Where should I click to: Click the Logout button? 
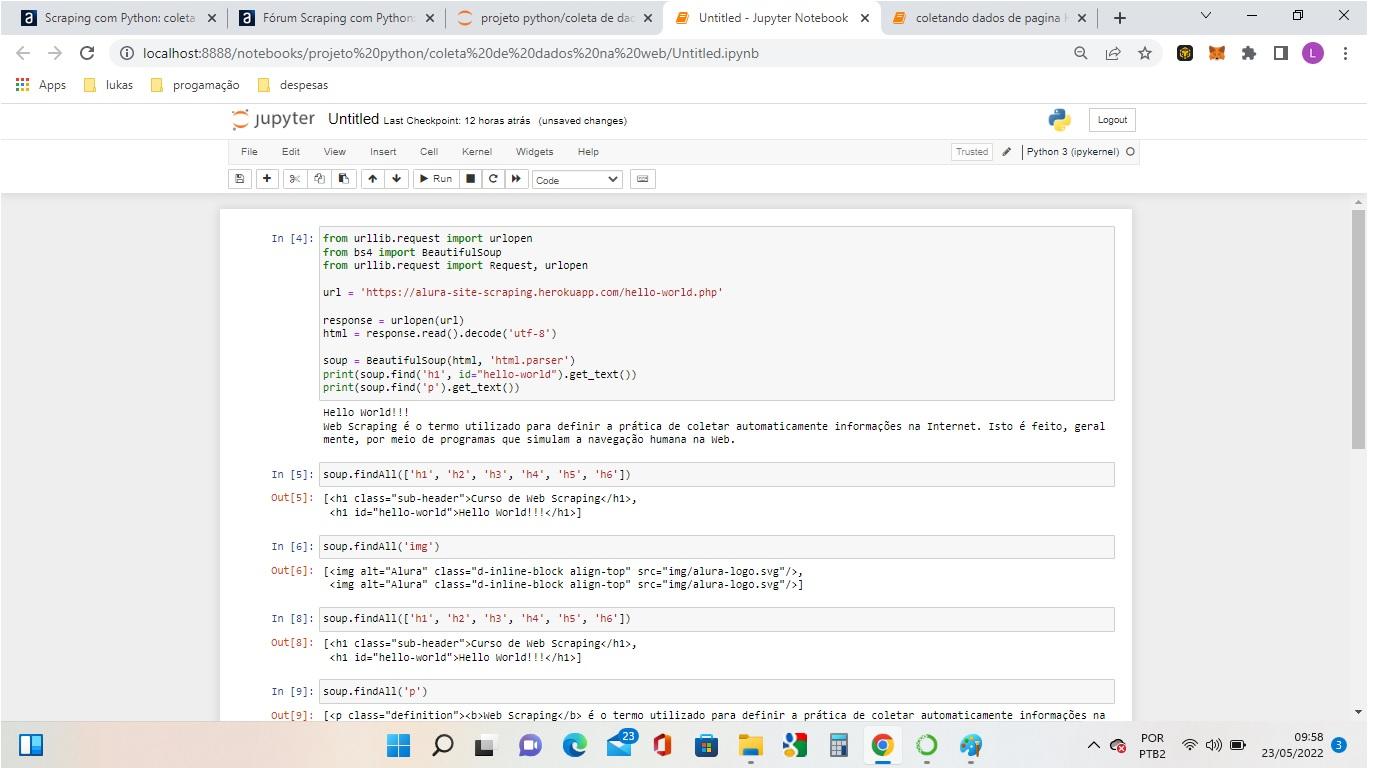click(x=1112, y=120)
